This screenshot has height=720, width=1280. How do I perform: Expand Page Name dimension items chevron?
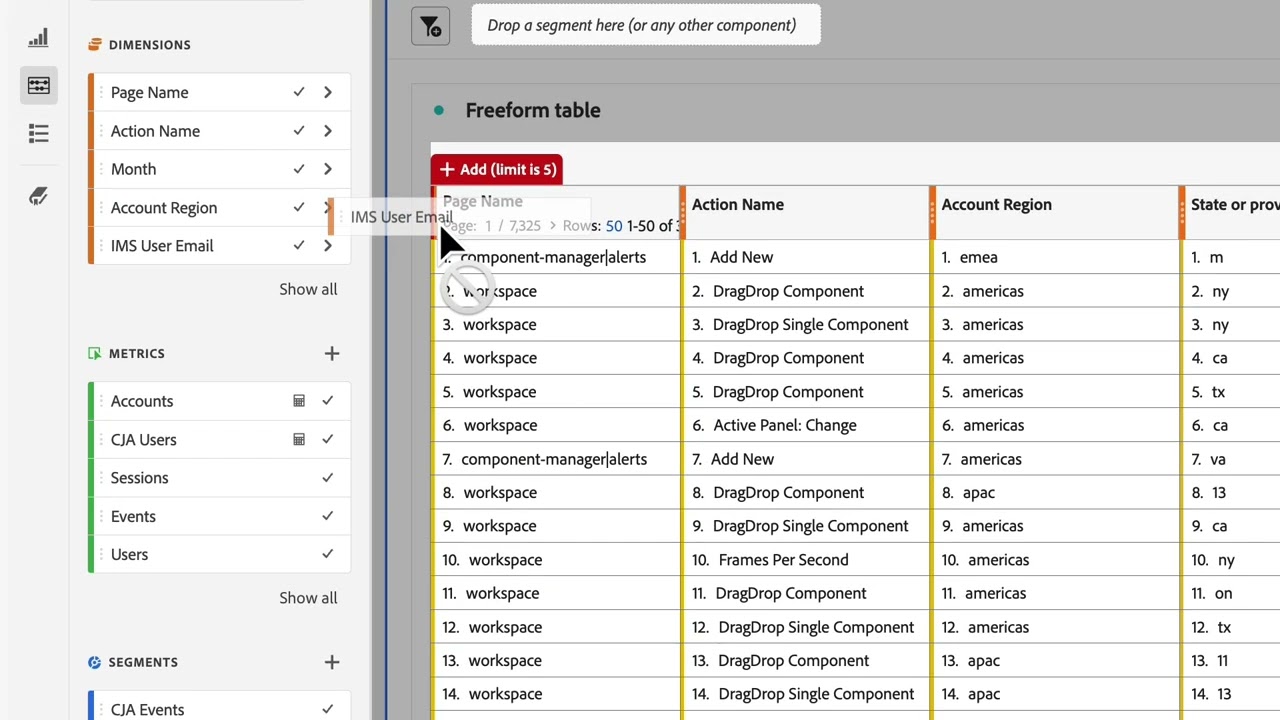327,92
